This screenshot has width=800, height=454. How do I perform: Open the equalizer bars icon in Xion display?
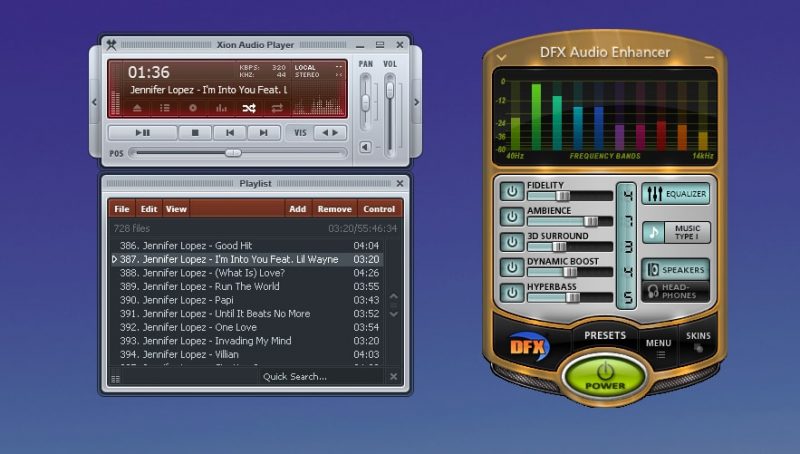(221, 108)
